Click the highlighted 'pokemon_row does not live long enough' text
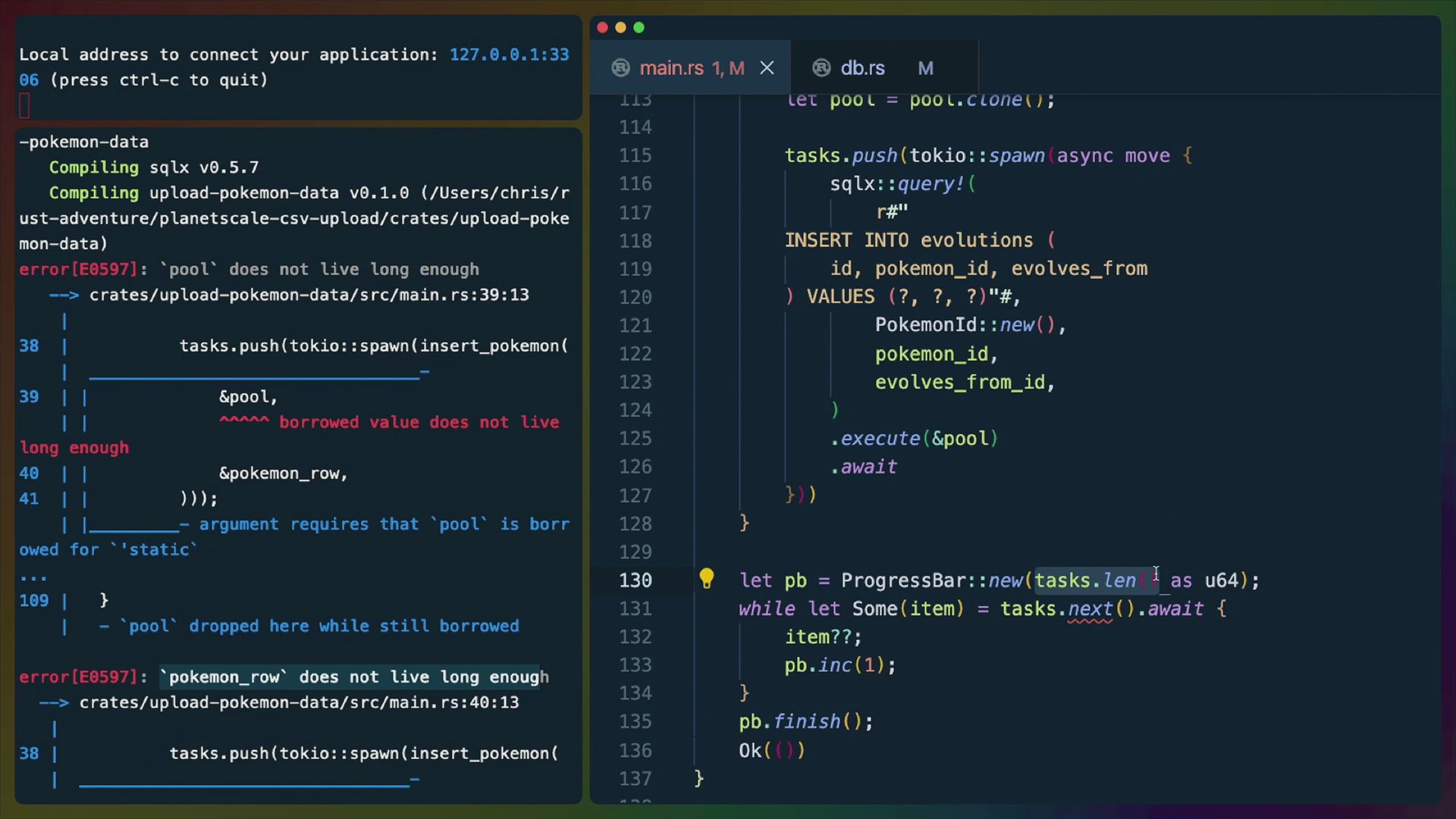The width and height of the screenshot is (1456, 819). coord(353,676)
